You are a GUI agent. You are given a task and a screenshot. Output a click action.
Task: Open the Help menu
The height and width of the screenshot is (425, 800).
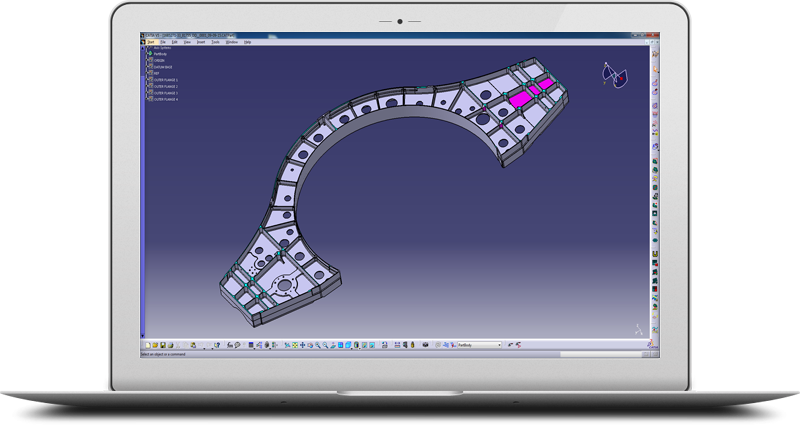tap(247, 43)
